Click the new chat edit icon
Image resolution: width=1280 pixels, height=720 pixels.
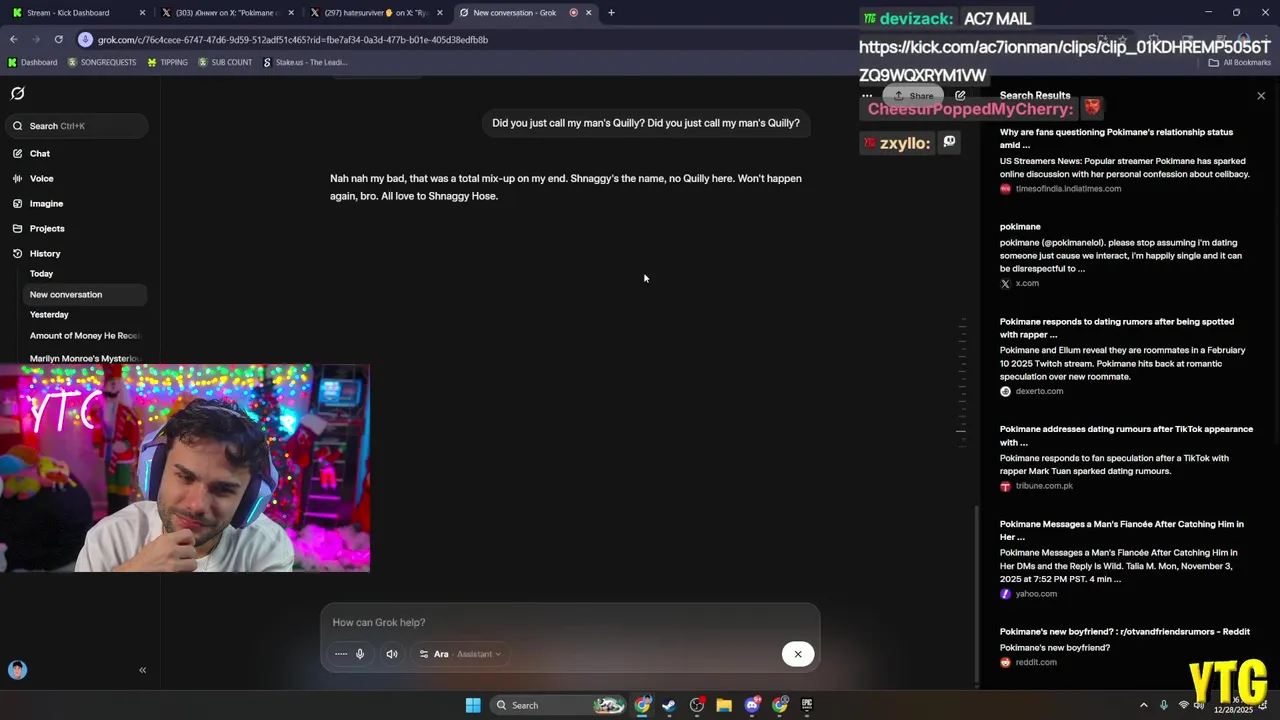point(960,96)
